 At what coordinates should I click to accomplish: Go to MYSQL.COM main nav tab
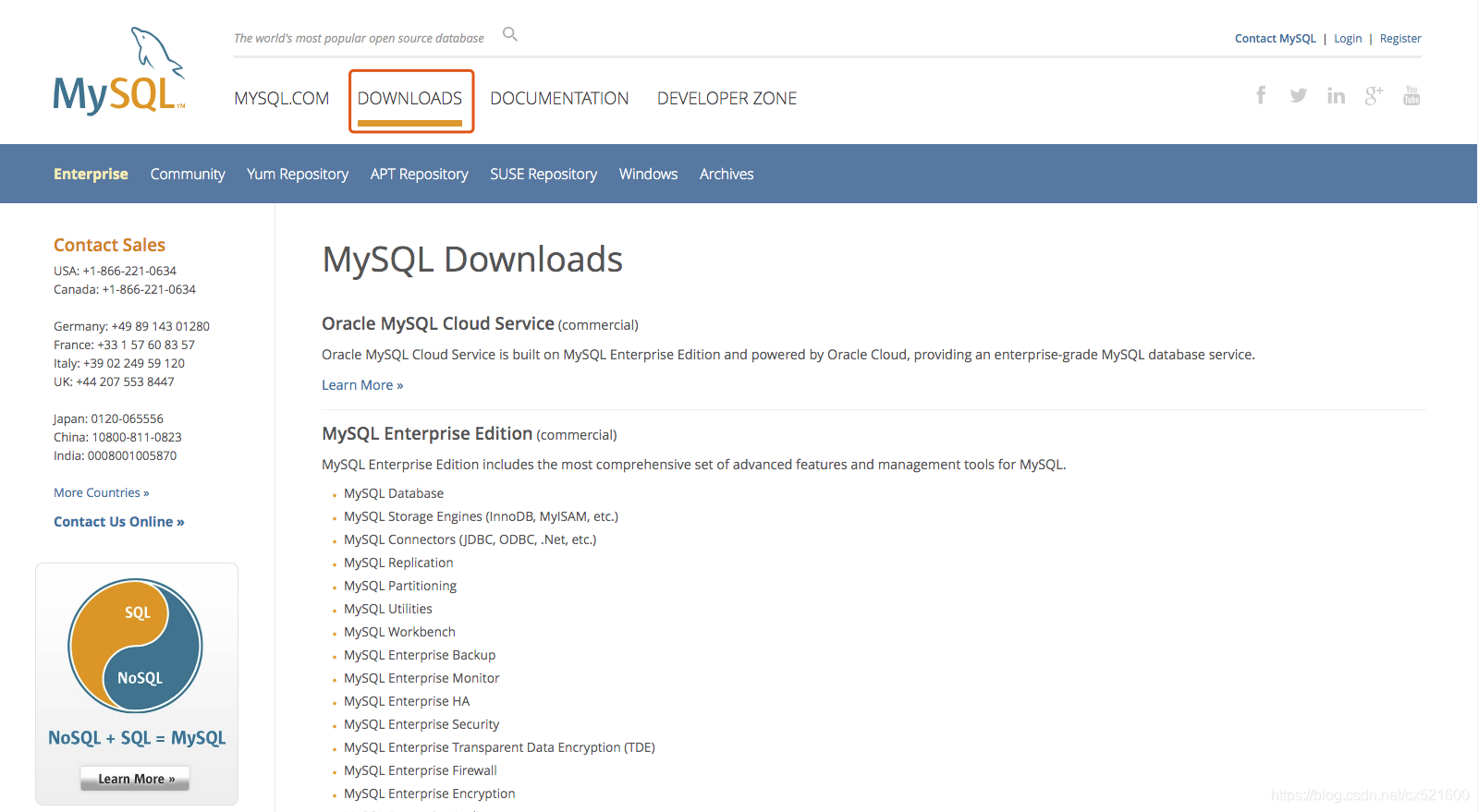pos(281,99)
